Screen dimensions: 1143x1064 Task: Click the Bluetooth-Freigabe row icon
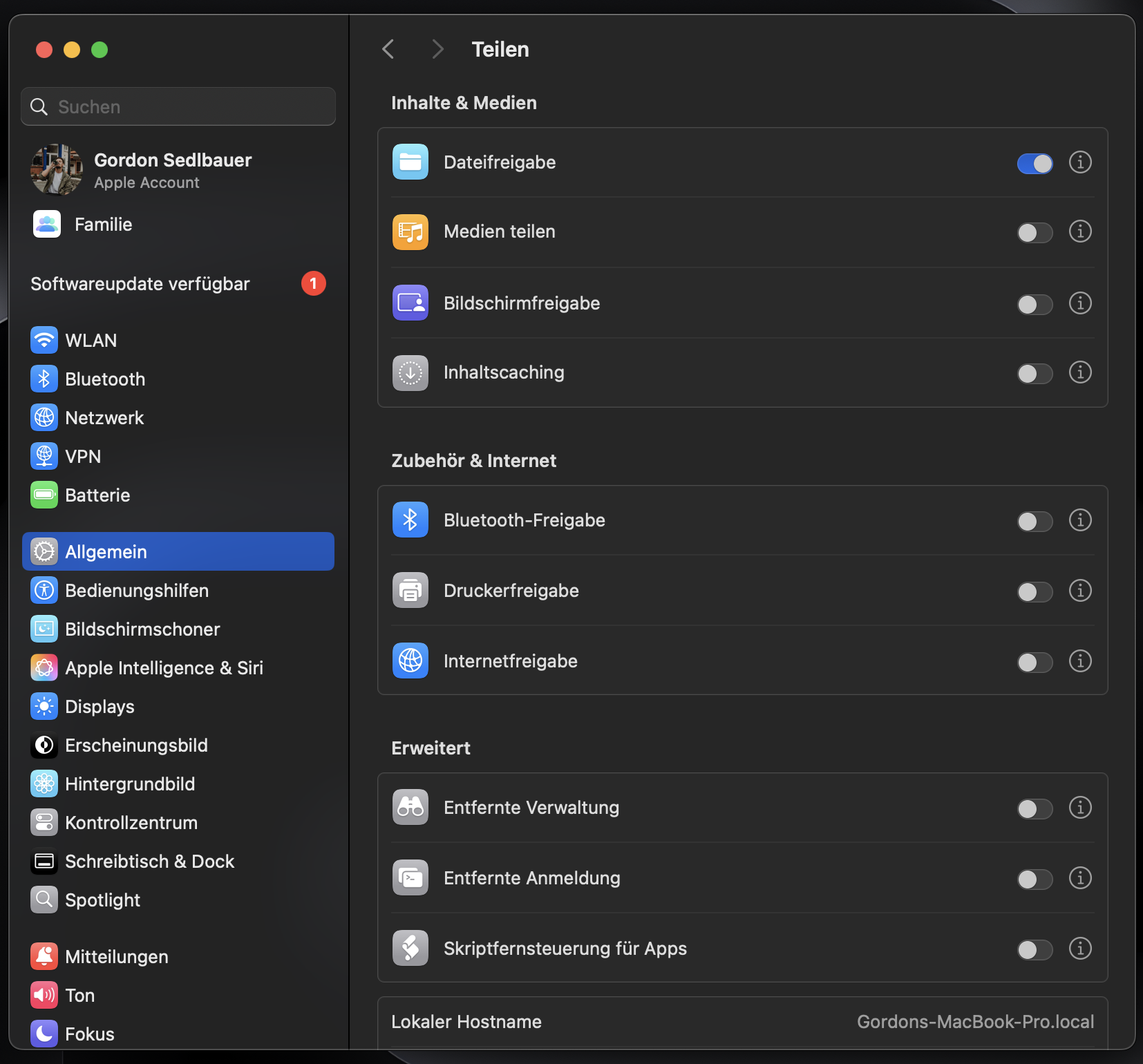[x=410, y=520]
